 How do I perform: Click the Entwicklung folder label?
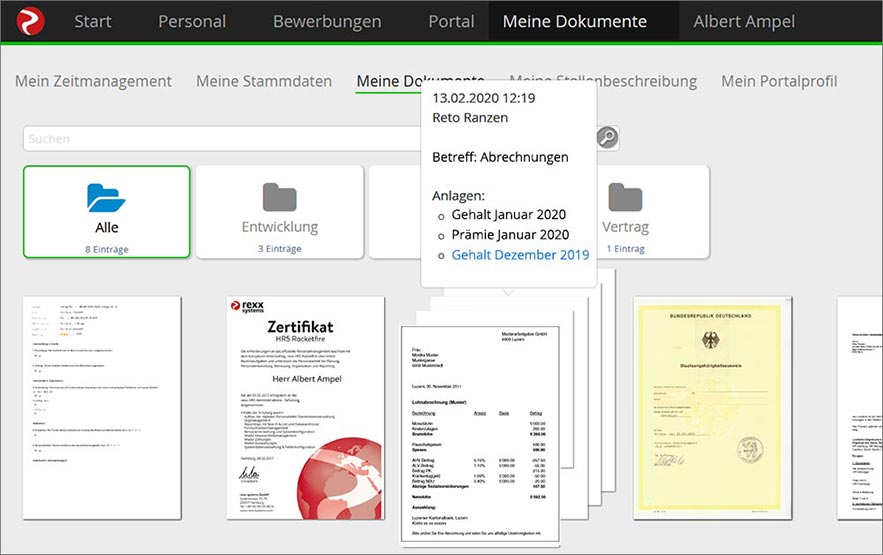pyautogui.click(x=280, y=227)
